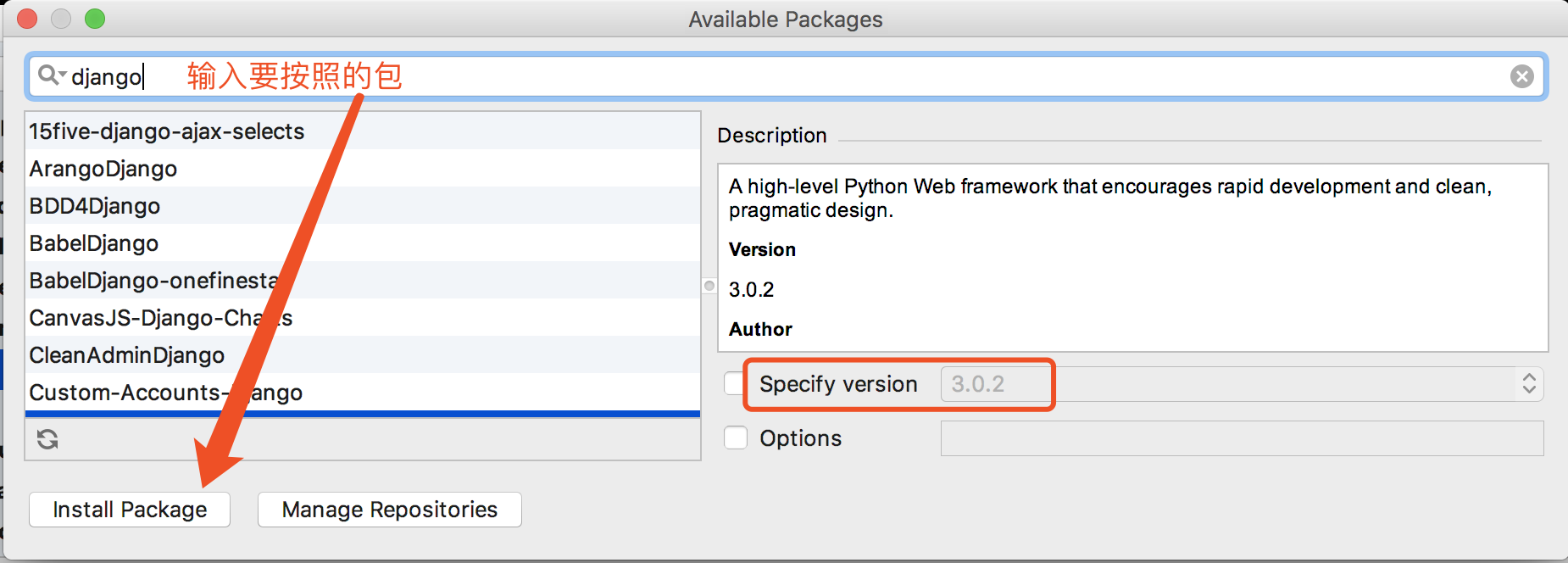Select the CanvasJS-Django-Charts package
Image resolution: width=1568 pixels, height=563 pixels.
(x=363, y=318)
